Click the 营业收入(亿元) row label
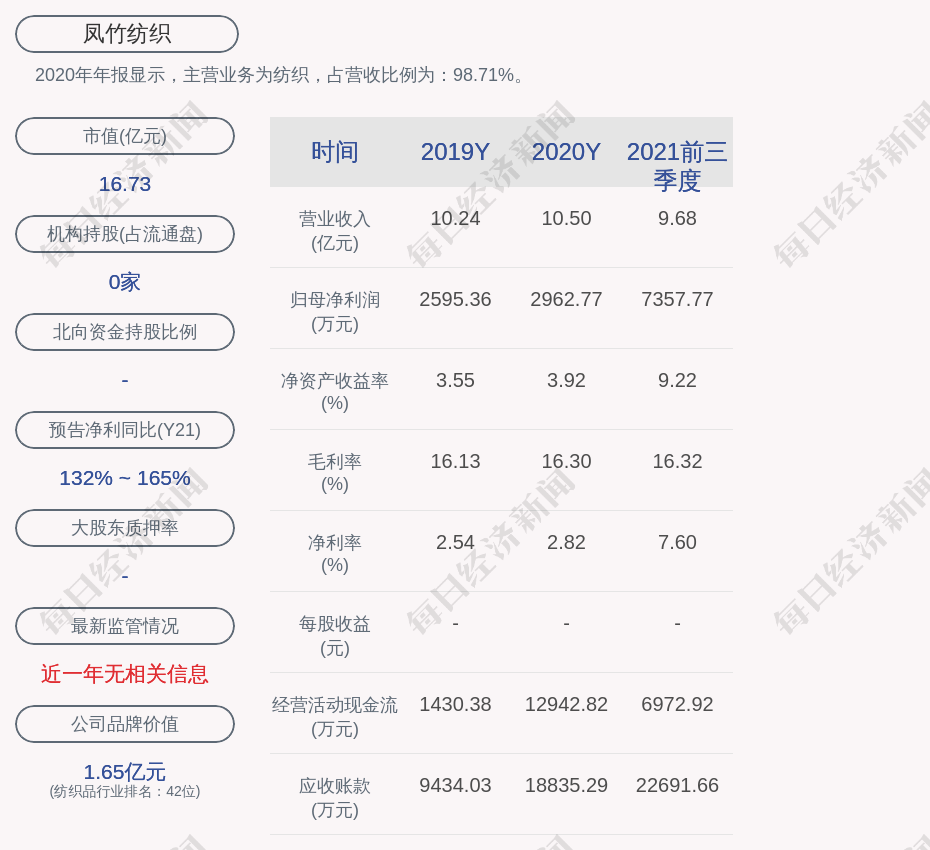This screenshot has height=850, width=930. coord(335,230)
